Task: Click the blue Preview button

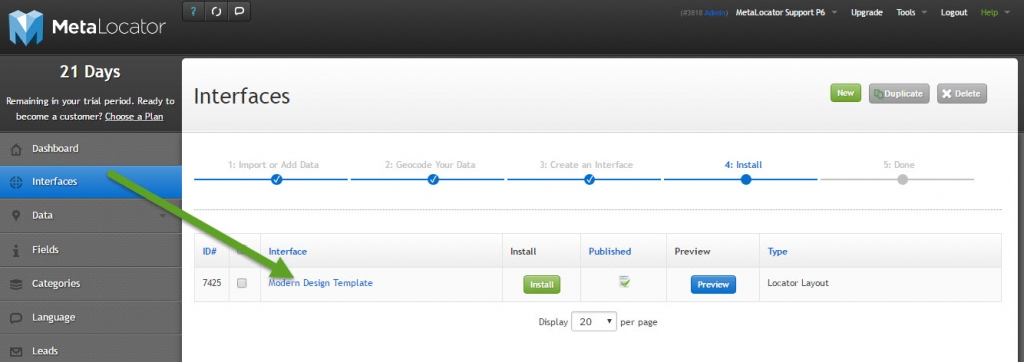Action: [713, 285]
